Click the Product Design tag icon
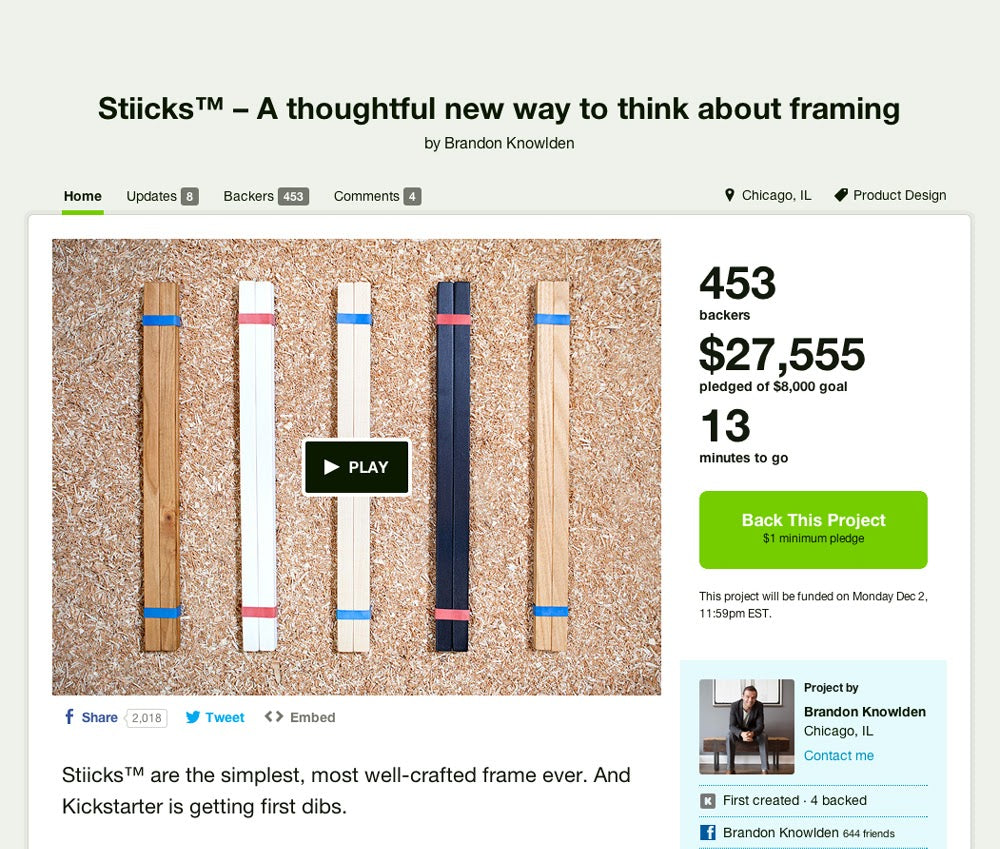 pyautogui.click(x=841, y=195)
